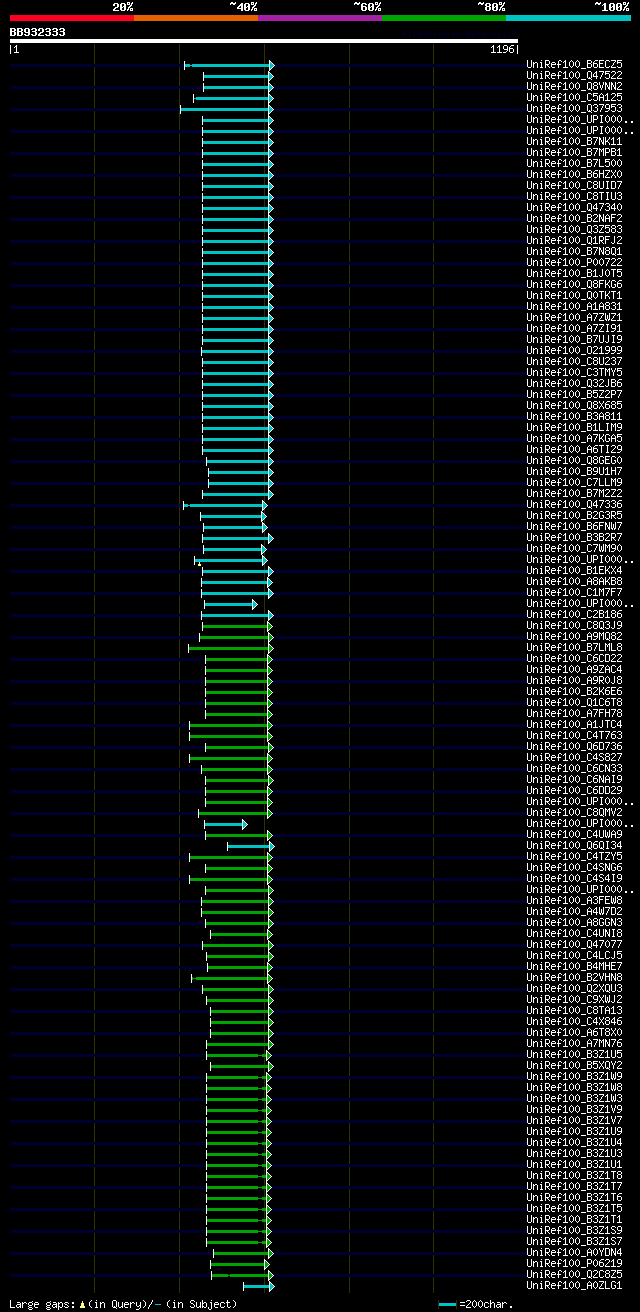Select hit label UniRef100_A0YDN4
The width and height of the screenshot is (640, 1312).
pos(574,1252)
